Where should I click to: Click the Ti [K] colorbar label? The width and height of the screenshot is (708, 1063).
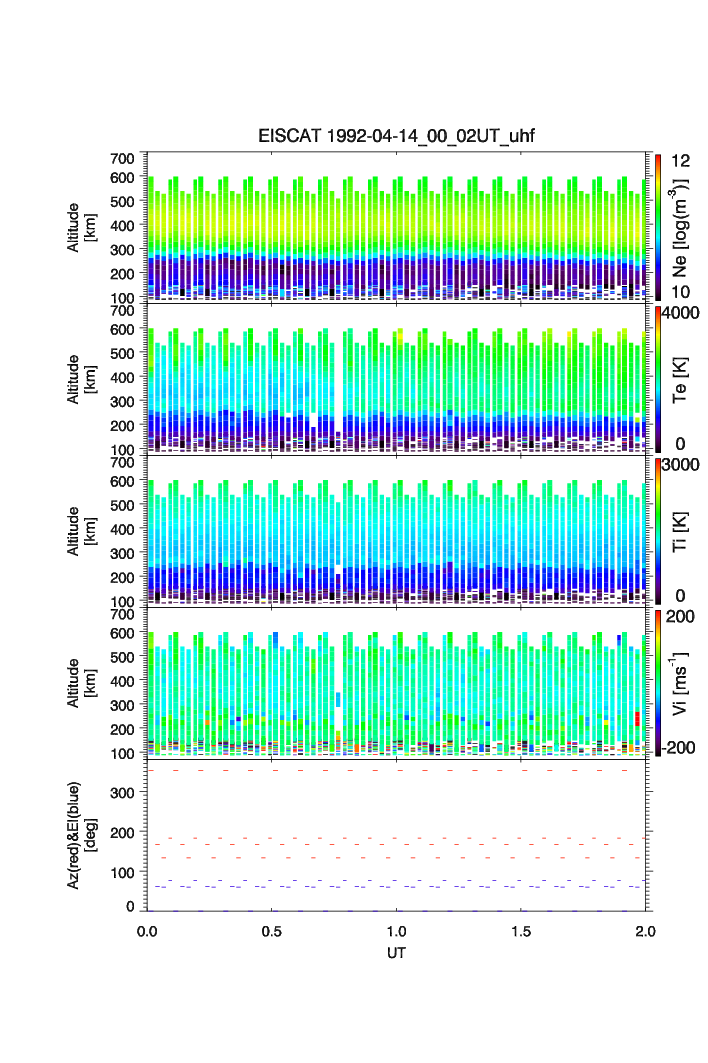click(680, 532)
